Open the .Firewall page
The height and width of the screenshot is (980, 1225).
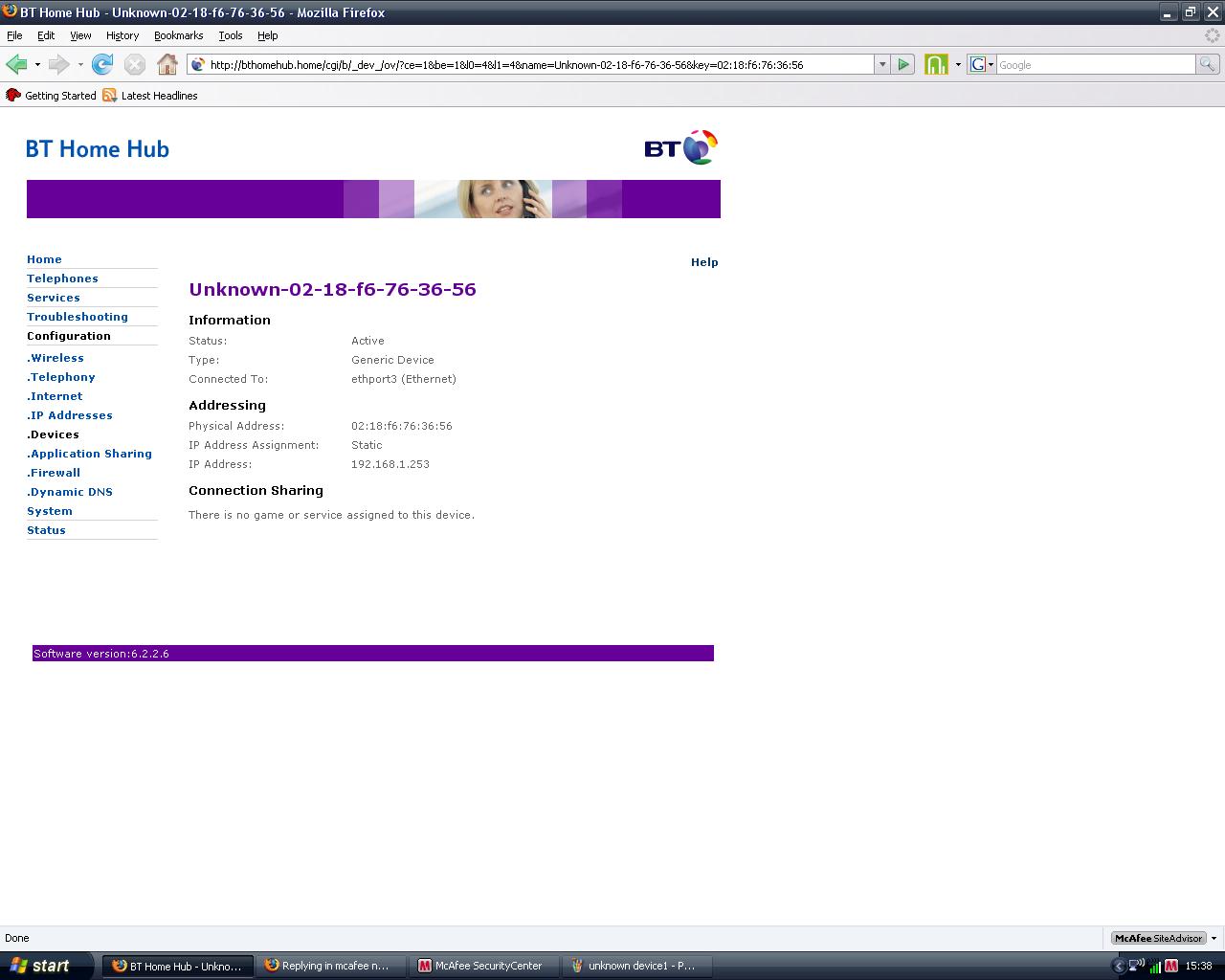coord(54,473)
